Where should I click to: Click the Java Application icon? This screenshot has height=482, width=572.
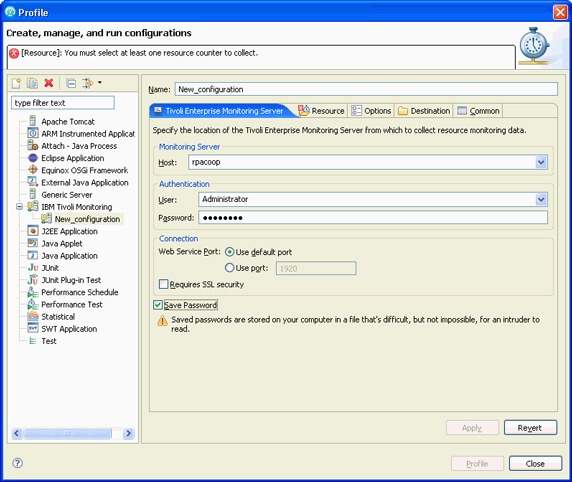pyautogui.click(x=33, y=255)
